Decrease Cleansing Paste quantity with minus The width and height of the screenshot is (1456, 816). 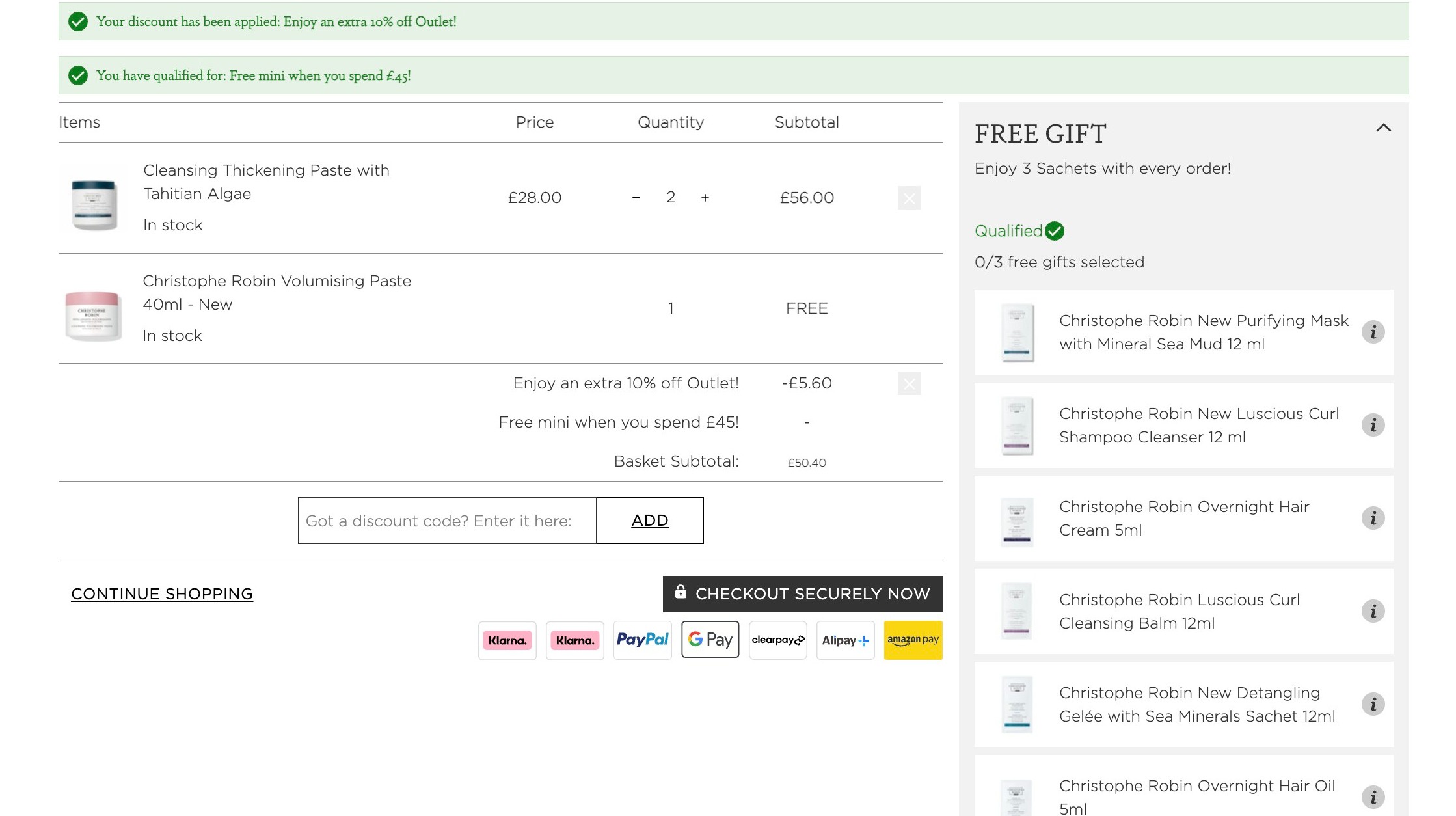coord(636,198)
